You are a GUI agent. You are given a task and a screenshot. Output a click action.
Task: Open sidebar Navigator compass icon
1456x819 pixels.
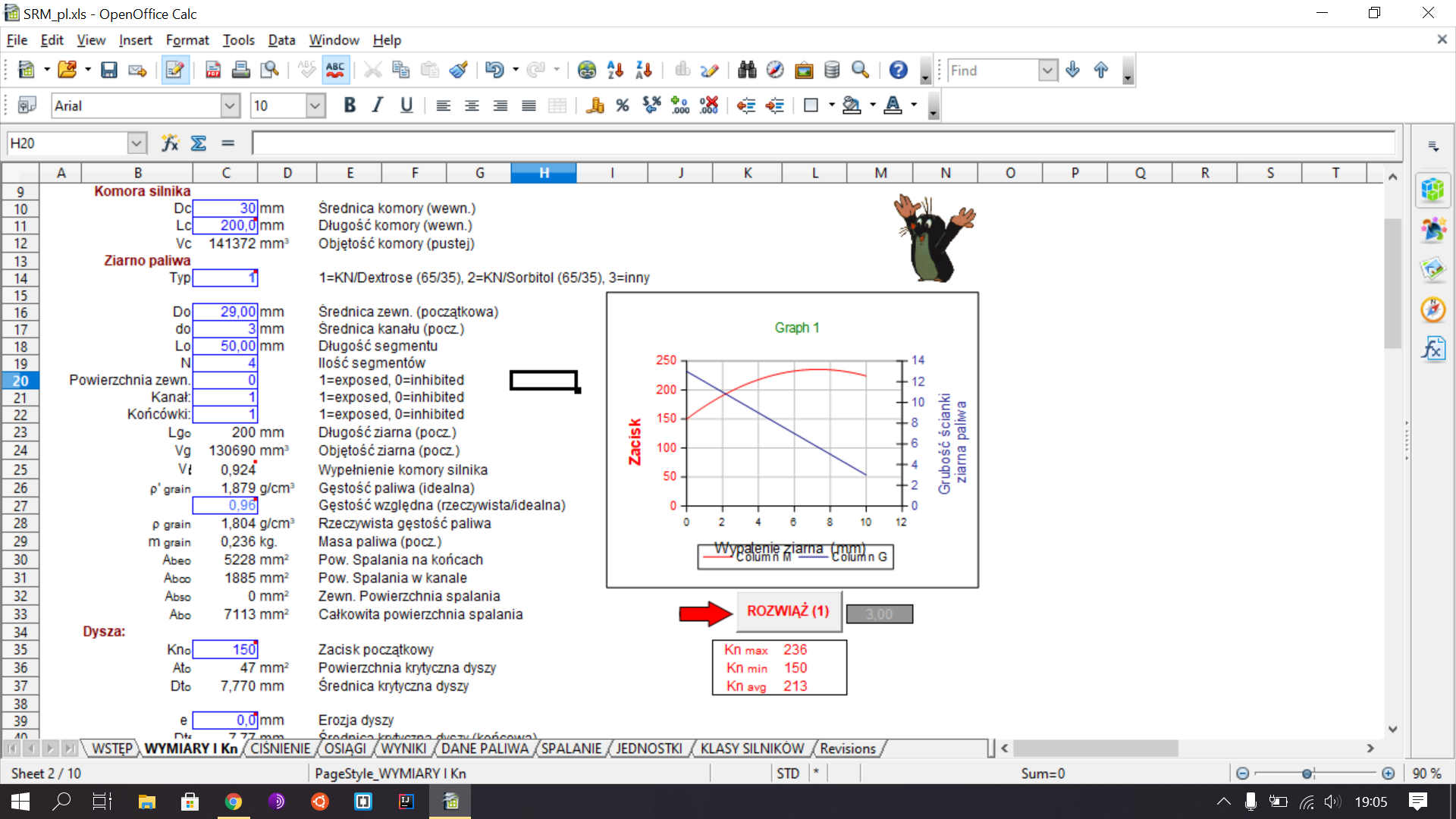(x=1432, y=309)
